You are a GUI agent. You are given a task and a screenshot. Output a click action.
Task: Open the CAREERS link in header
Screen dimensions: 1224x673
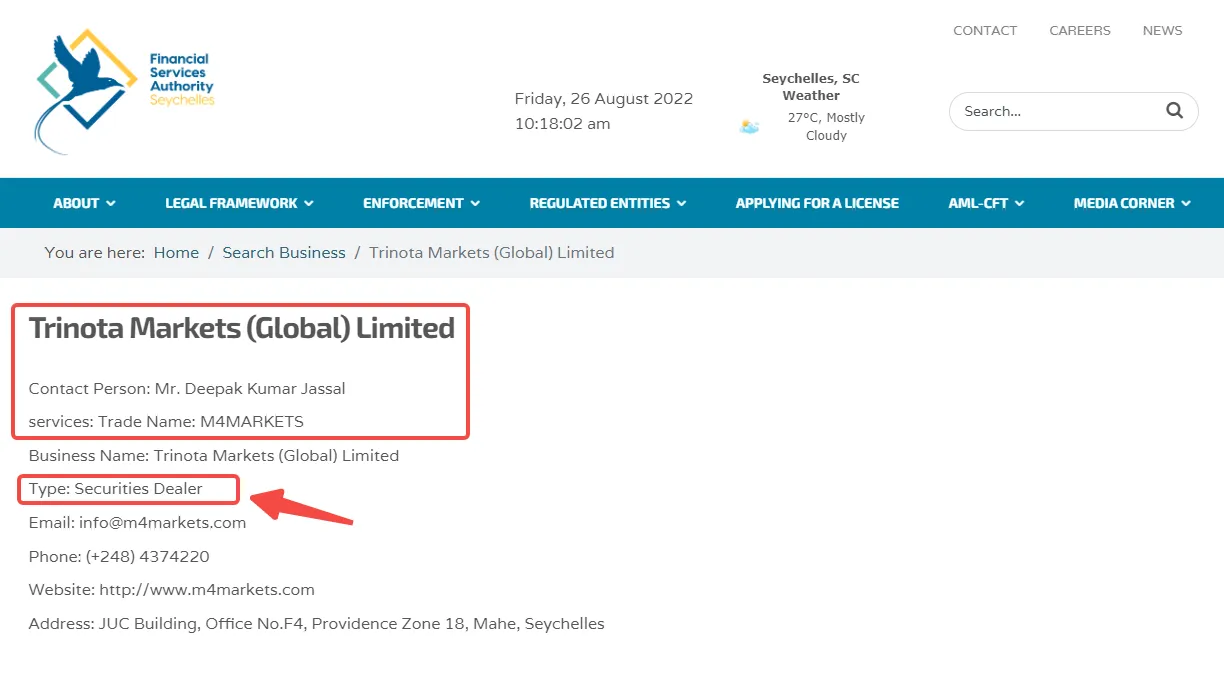pyautogui.click(x=1080, y=31)
